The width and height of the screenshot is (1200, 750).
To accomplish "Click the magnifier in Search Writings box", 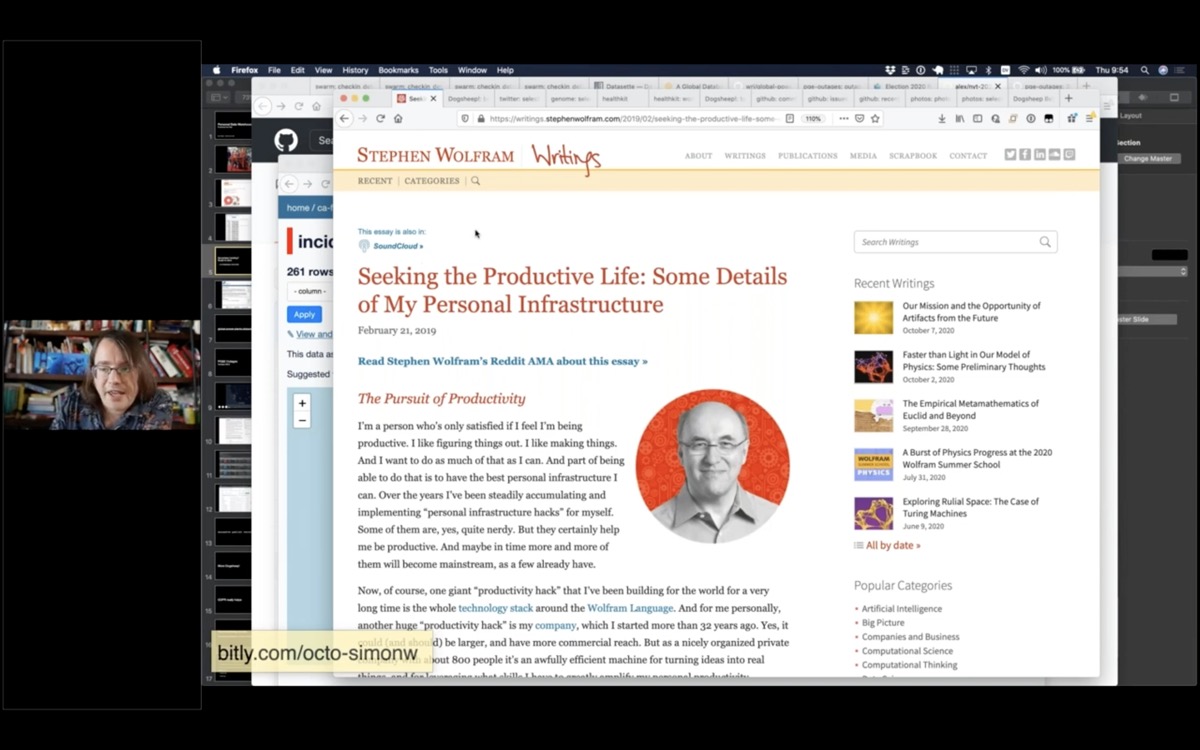I will pyautogui.click(x=1045, y=242).
